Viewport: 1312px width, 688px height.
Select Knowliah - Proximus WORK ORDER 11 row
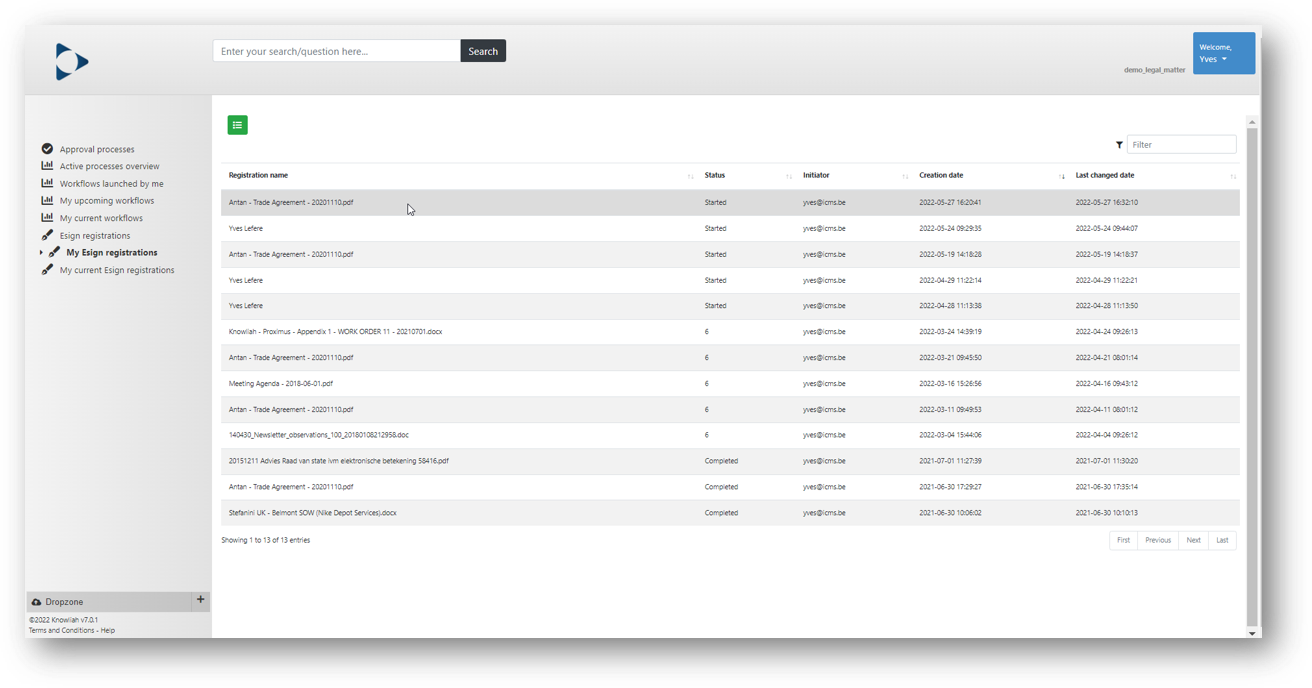tap(730, 332)
